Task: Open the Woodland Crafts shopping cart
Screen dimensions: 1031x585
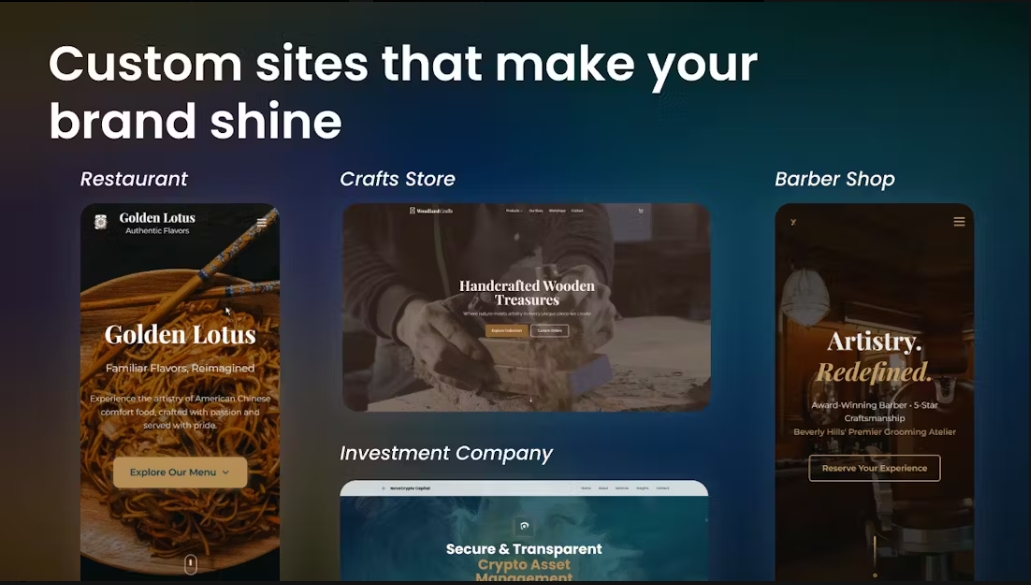Action: pyautogui.click(x=640, y=211)
